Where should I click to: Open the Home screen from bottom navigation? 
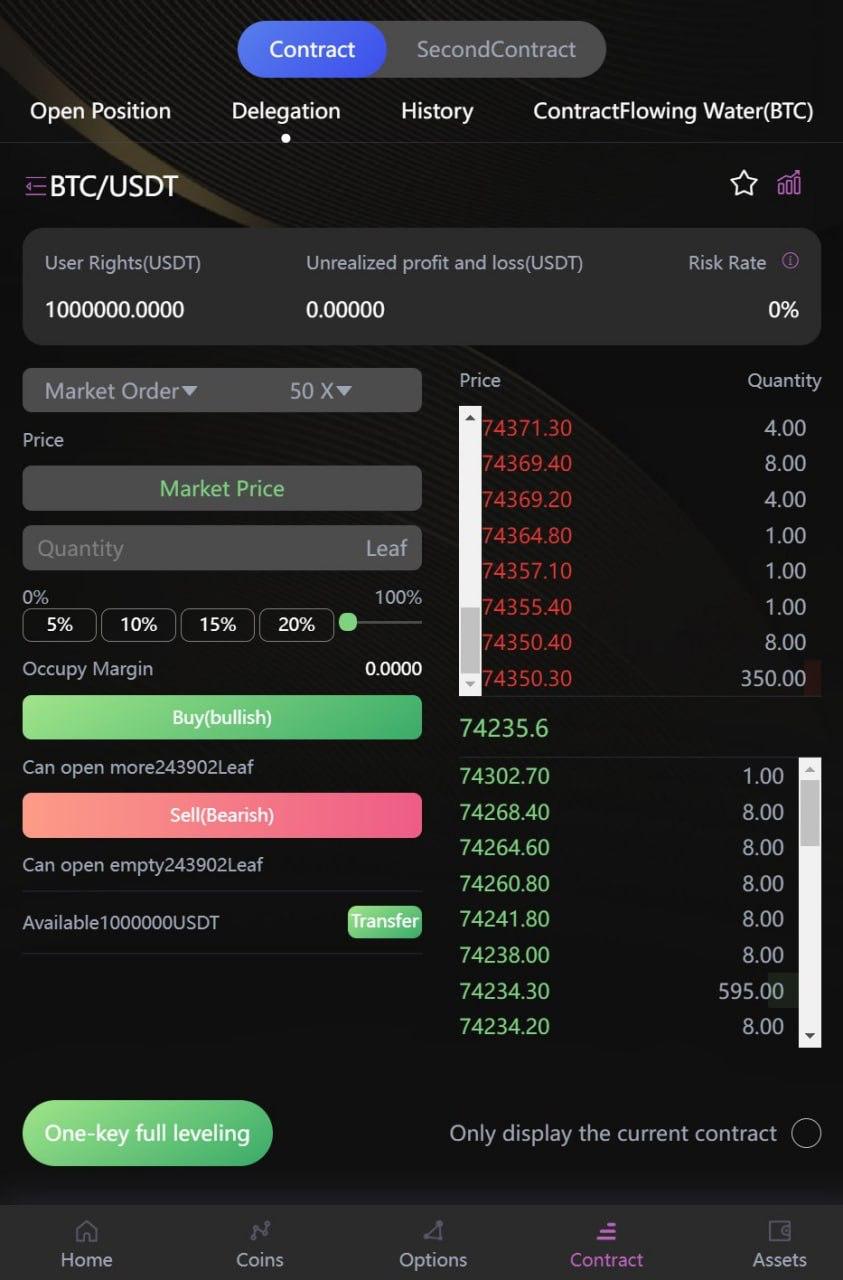[86, 1242]
